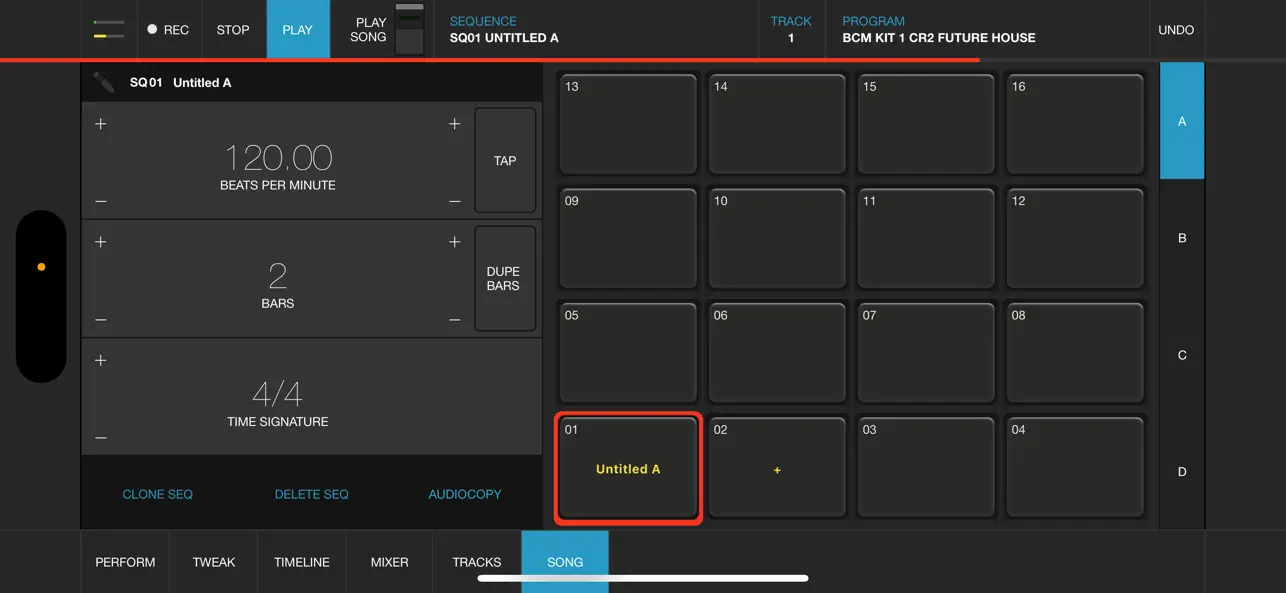Open the TRACK number selector
The image size is (1286, 593).
pyautogui.click(x=791, y=29)
